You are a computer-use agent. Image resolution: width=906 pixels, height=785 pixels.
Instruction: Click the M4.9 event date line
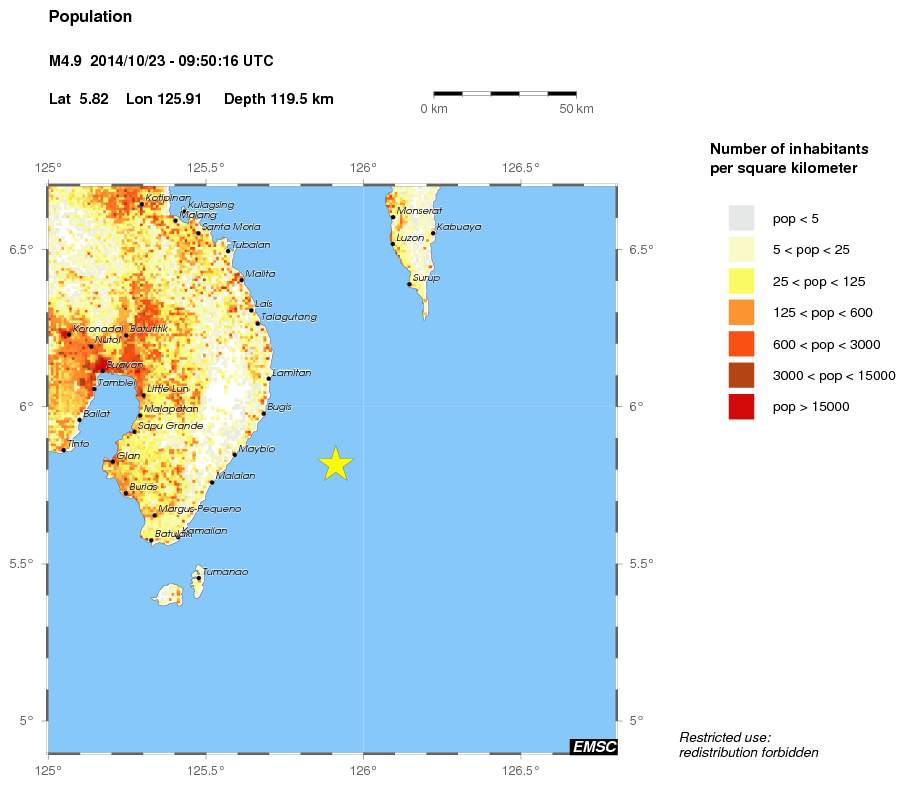161,61
